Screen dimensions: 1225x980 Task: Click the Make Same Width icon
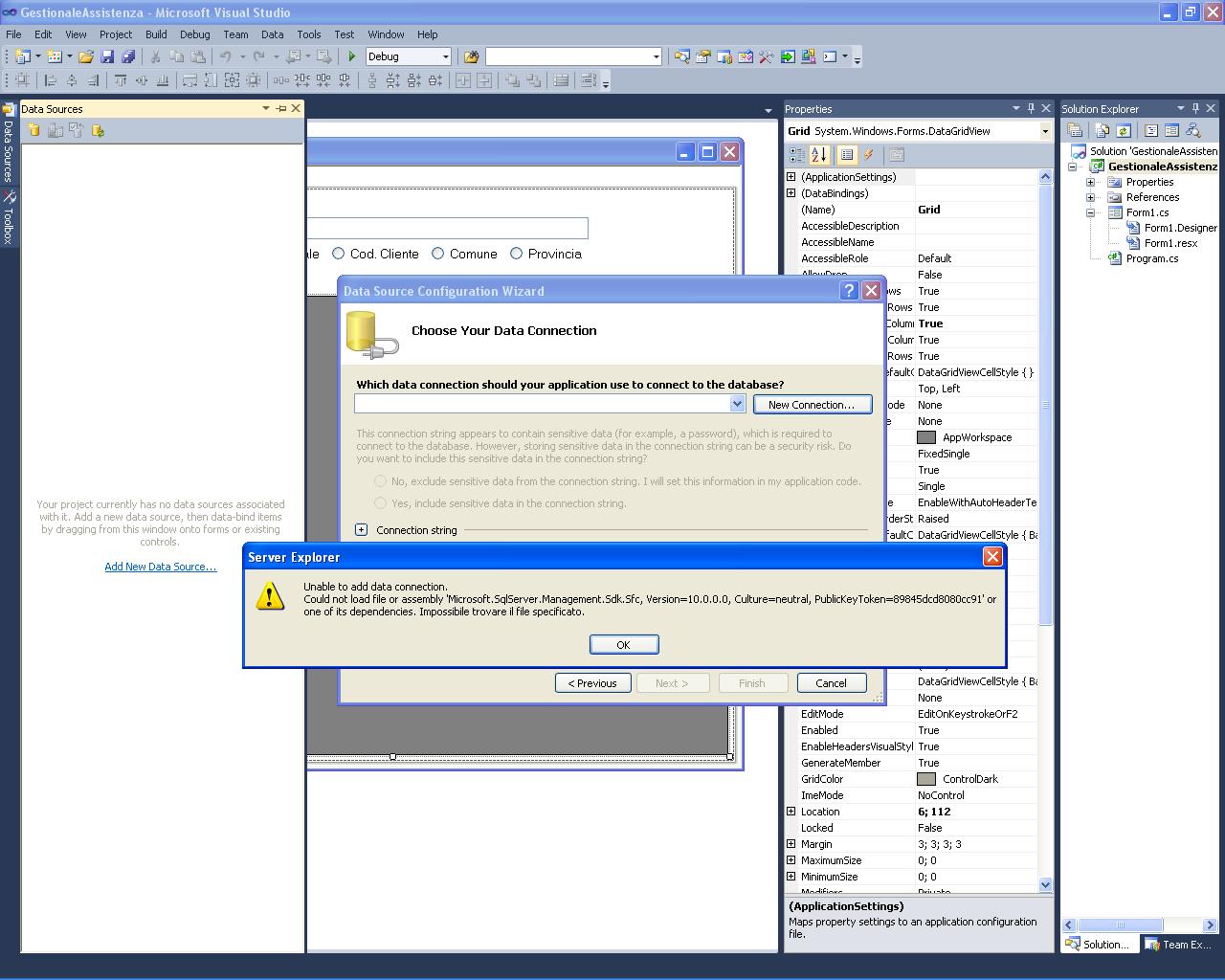[x=190, y=80]
